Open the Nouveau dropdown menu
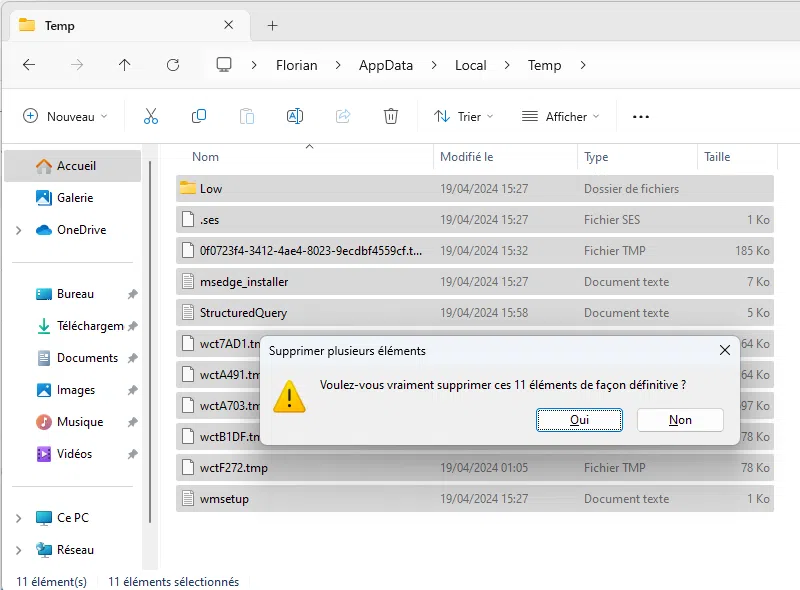The image size is (800, 590). click(65, 116)
